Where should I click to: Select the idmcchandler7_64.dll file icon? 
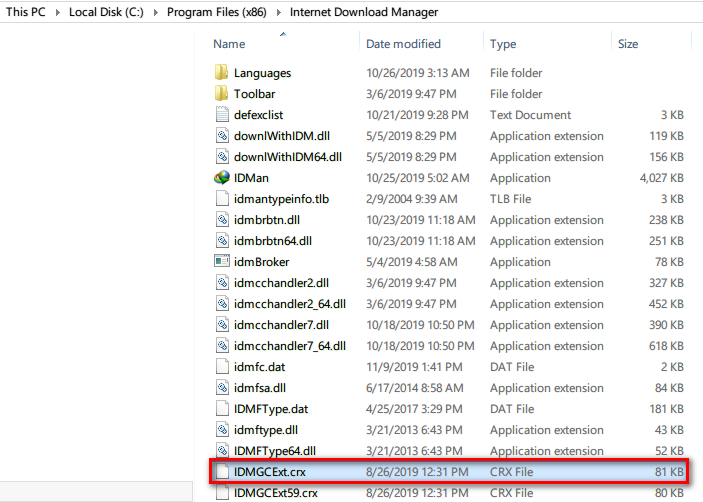point(222,346)
